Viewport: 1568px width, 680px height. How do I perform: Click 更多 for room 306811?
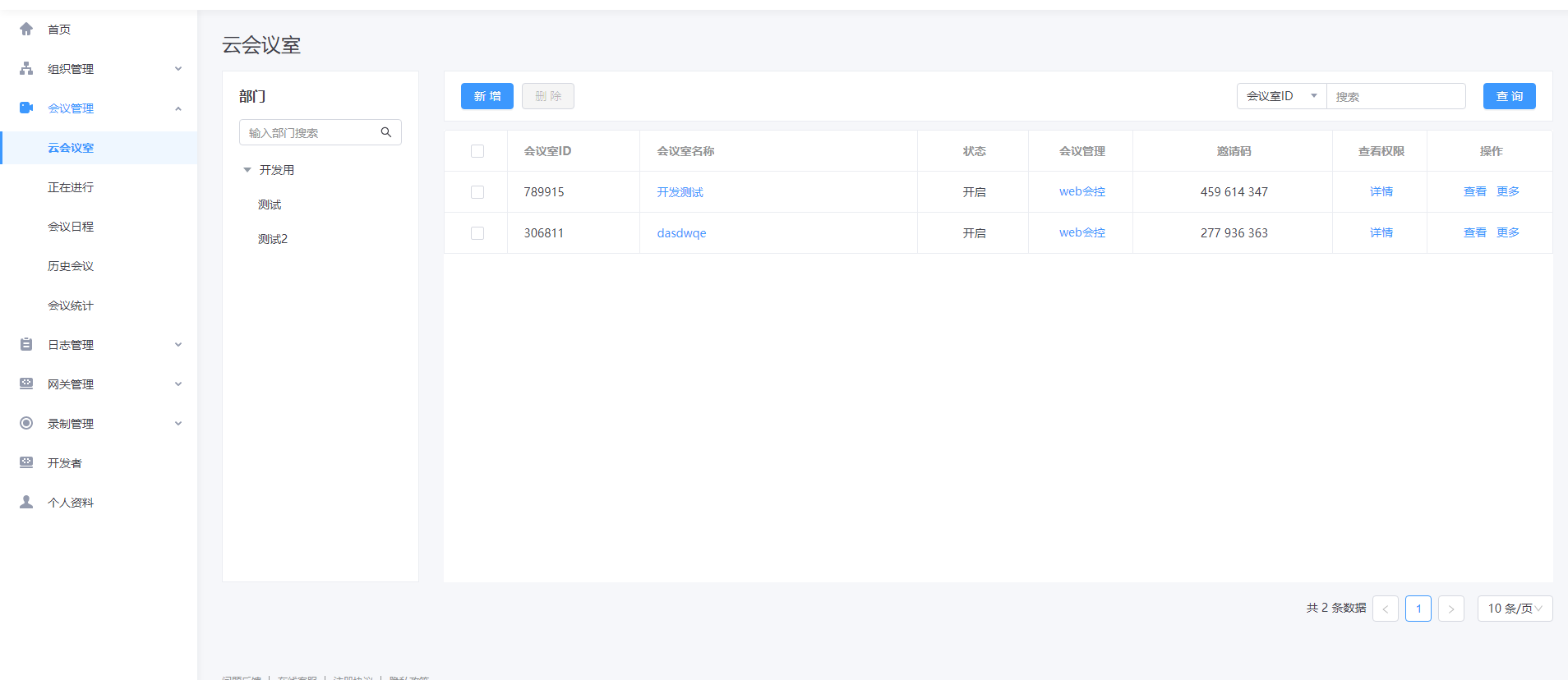(x=1508, y=232)
